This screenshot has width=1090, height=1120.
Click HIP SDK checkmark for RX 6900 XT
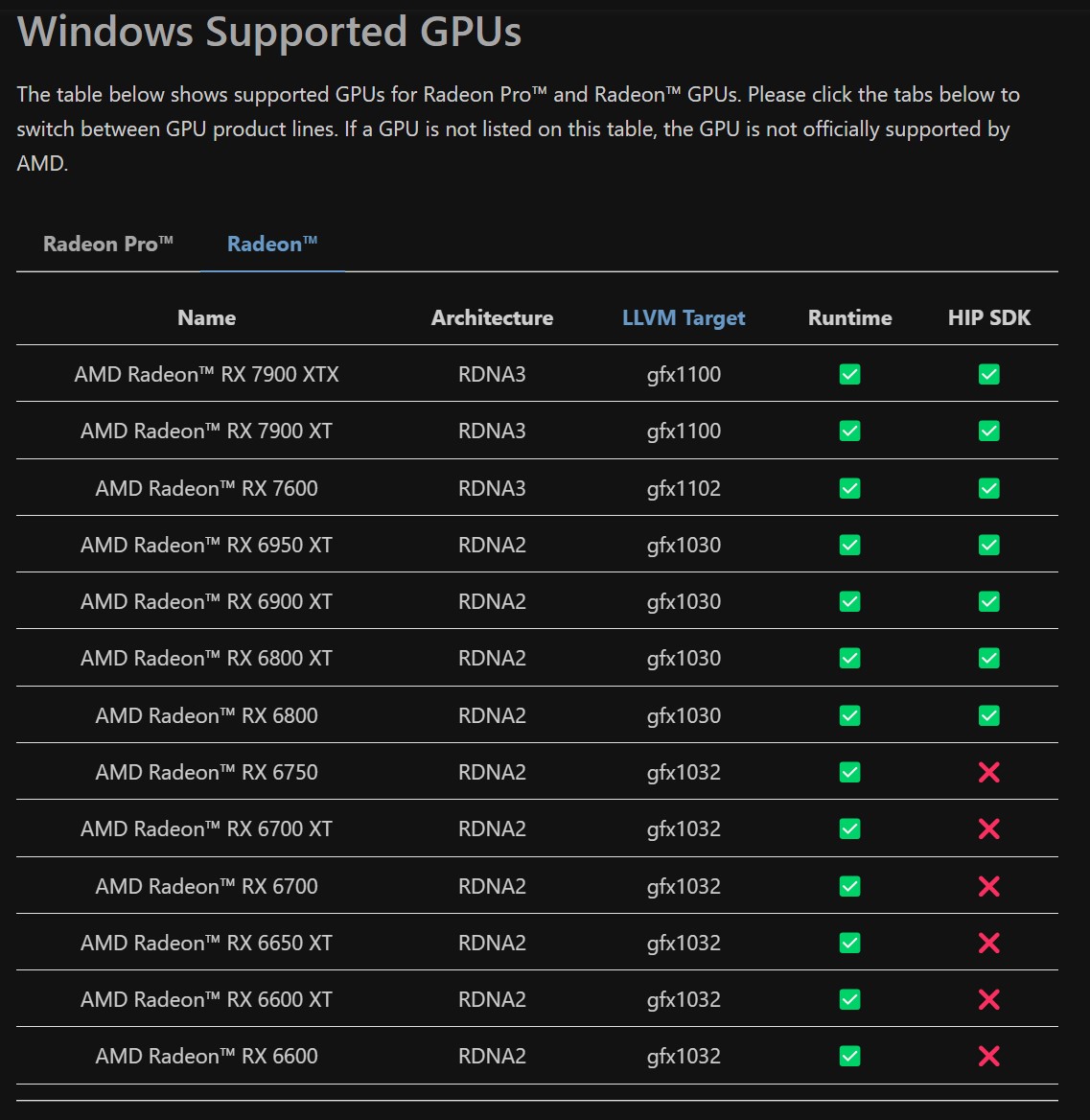[x=989, y=601]
